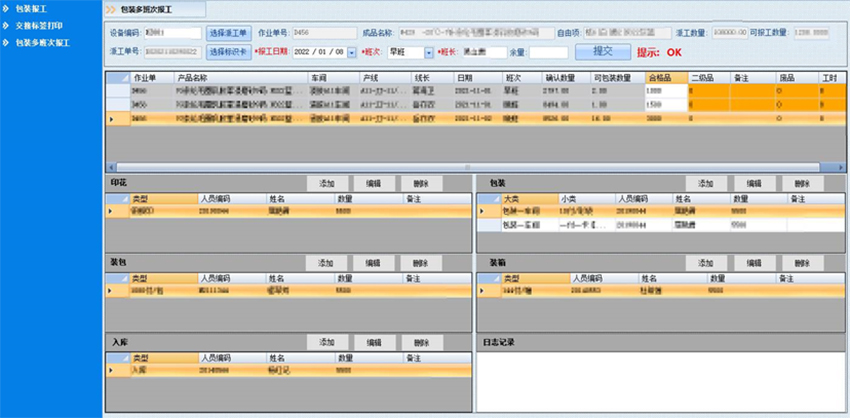
Task: Click the 余量 input field
Action: coord(549,53)
